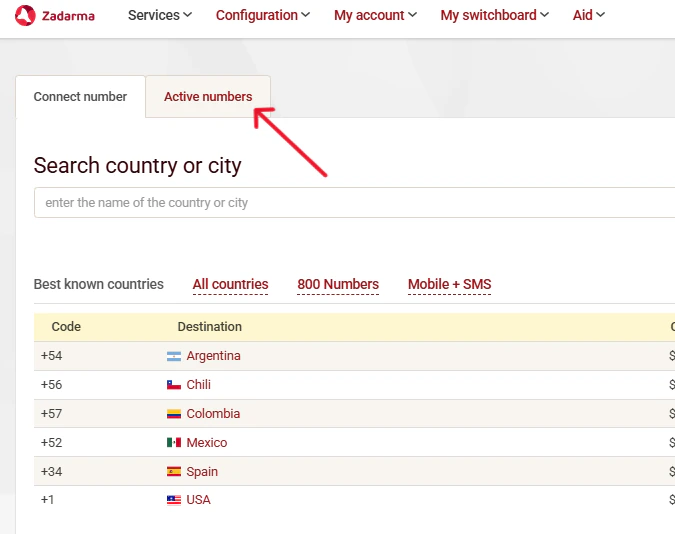Click the Mexico flag icon
Image resolution: width=675 pixels, height=534 pixels.
click(174, 443)
